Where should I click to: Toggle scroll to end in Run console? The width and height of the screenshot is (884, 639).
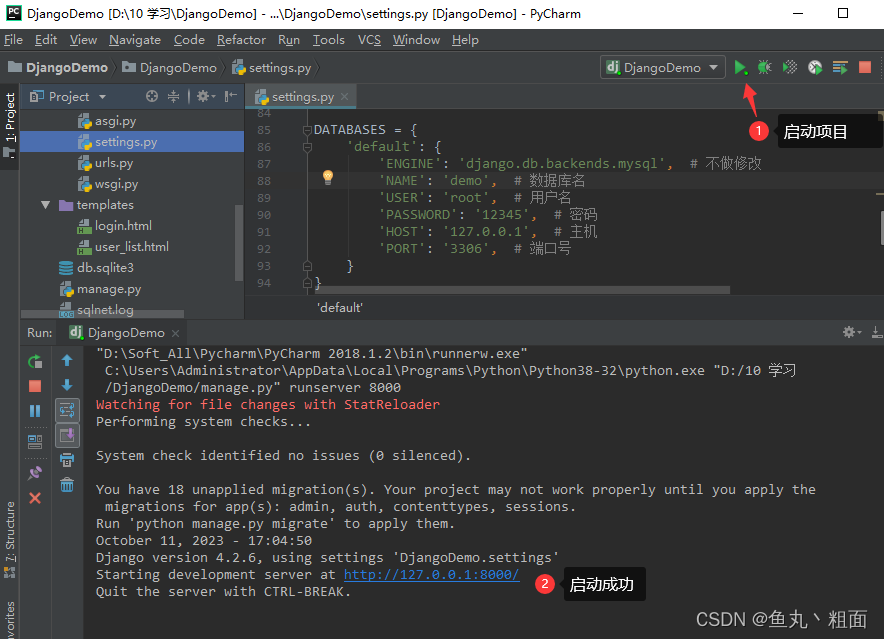(67, 435)
